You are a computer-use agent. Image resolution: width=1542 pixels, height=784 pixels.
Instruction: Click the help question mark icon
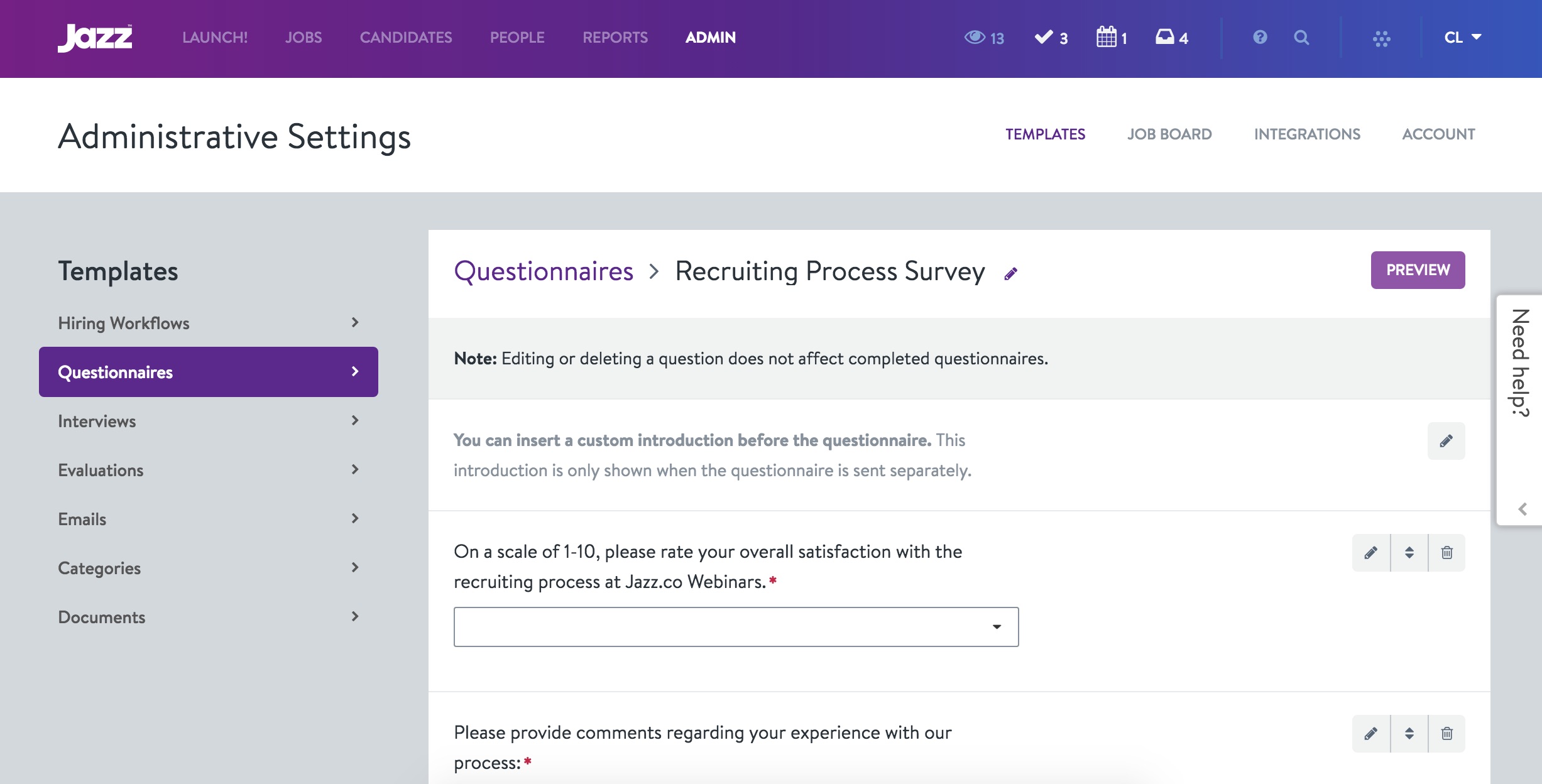pos(1260,38)
